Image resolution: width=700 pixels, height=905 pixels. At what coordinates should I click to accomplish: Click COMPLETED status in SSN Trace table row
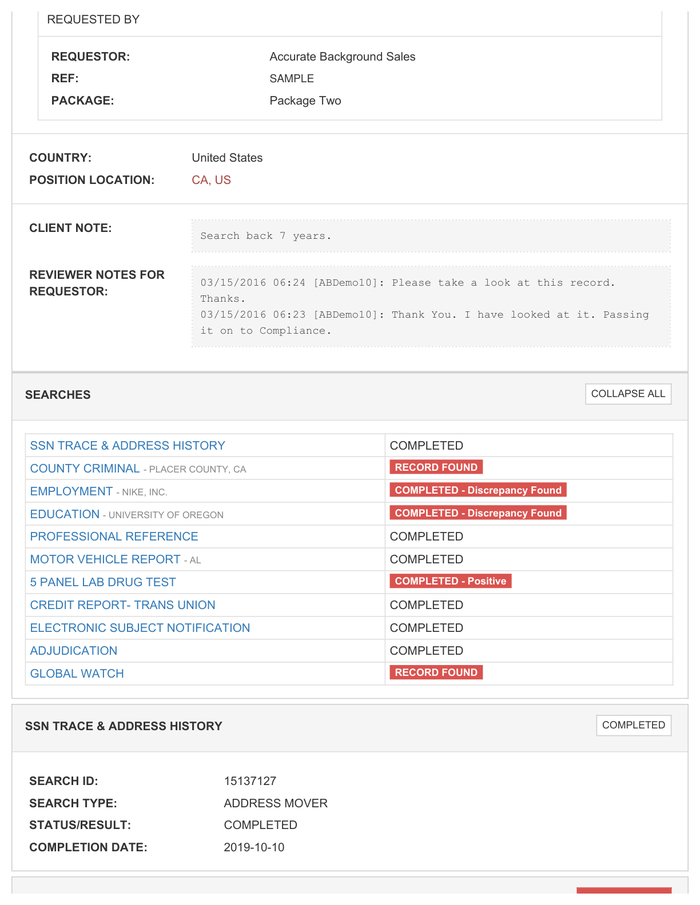426,446
